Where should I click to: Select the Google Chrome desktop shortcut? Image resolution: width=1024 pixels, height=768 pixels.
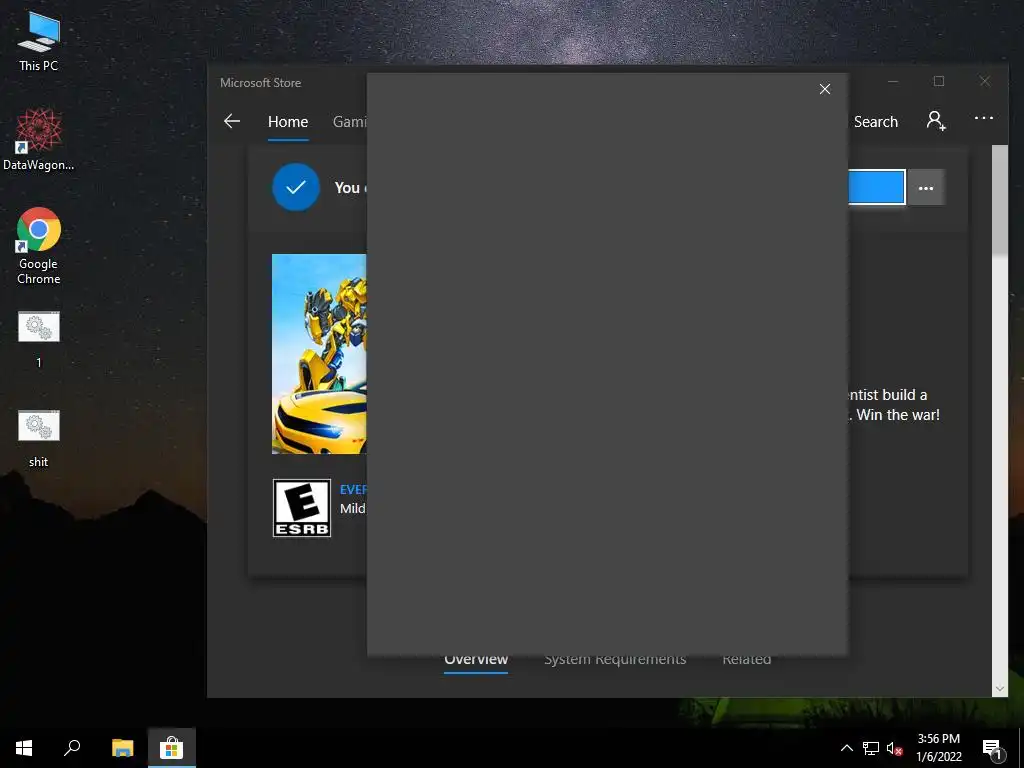coord(39,246)
